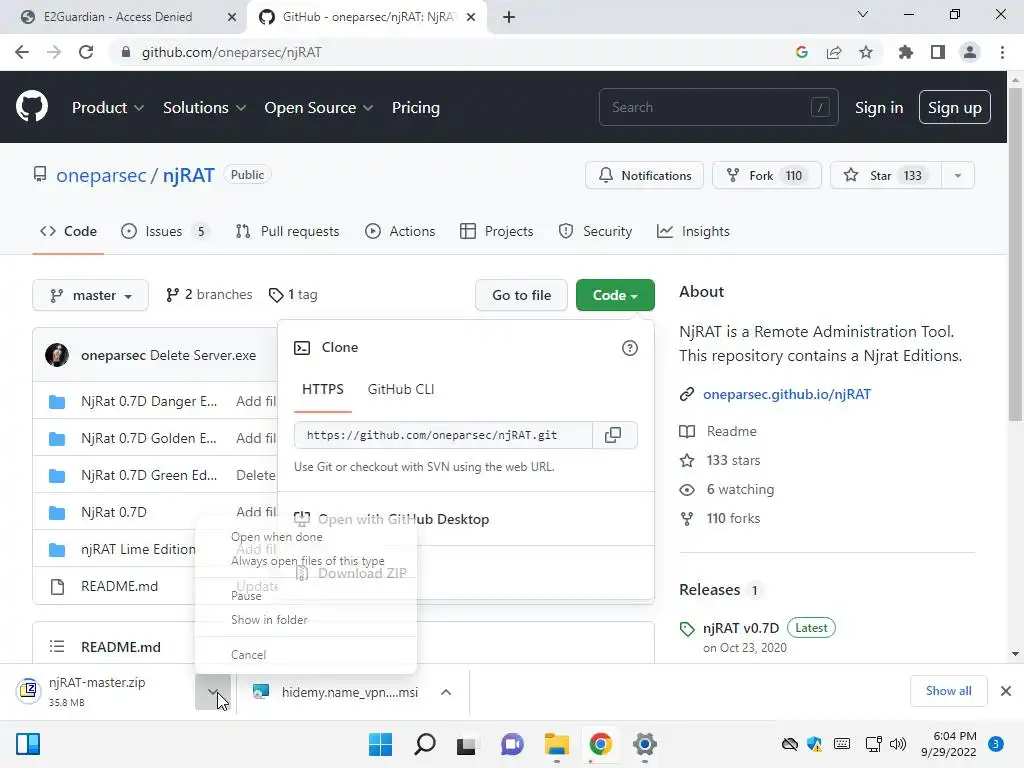Open the Star lists dropdown arrow

957,176
